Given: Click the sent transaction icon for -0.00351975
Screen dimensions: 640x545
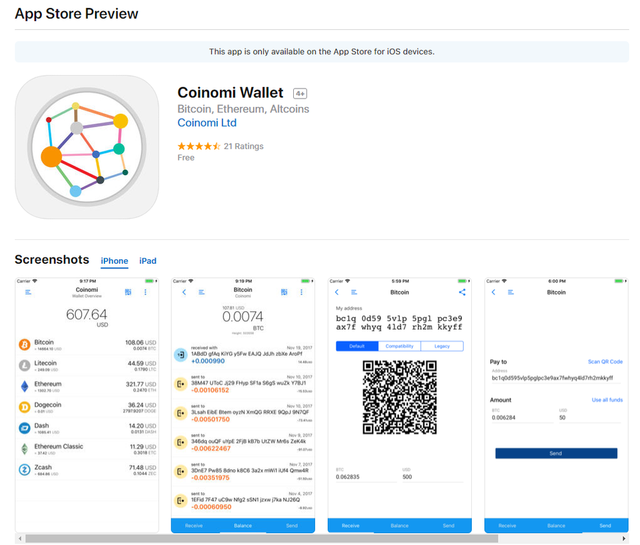Looking at the screenshot, I should click(181, 472).
